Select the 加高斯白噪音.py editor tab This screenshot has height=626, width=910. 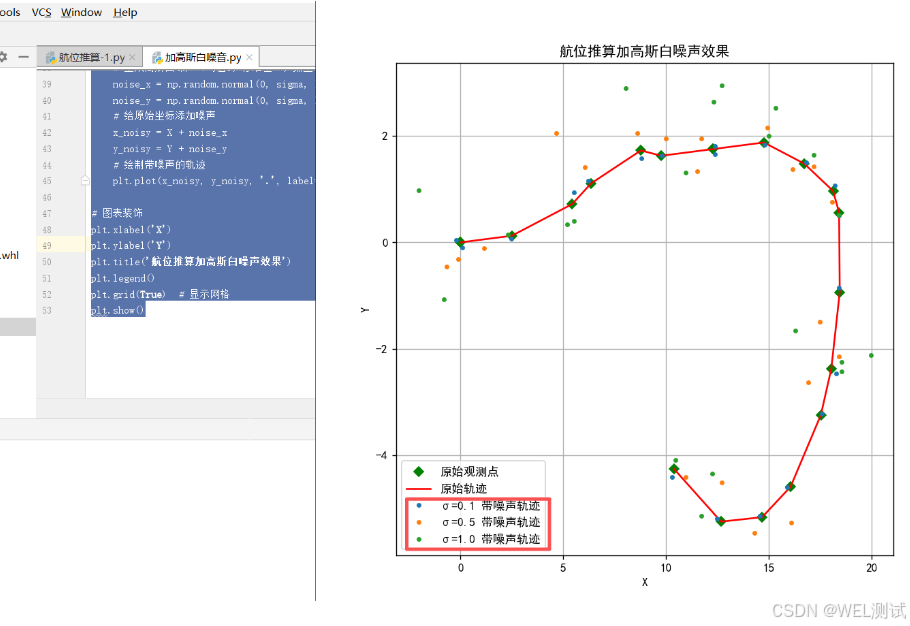203,57
